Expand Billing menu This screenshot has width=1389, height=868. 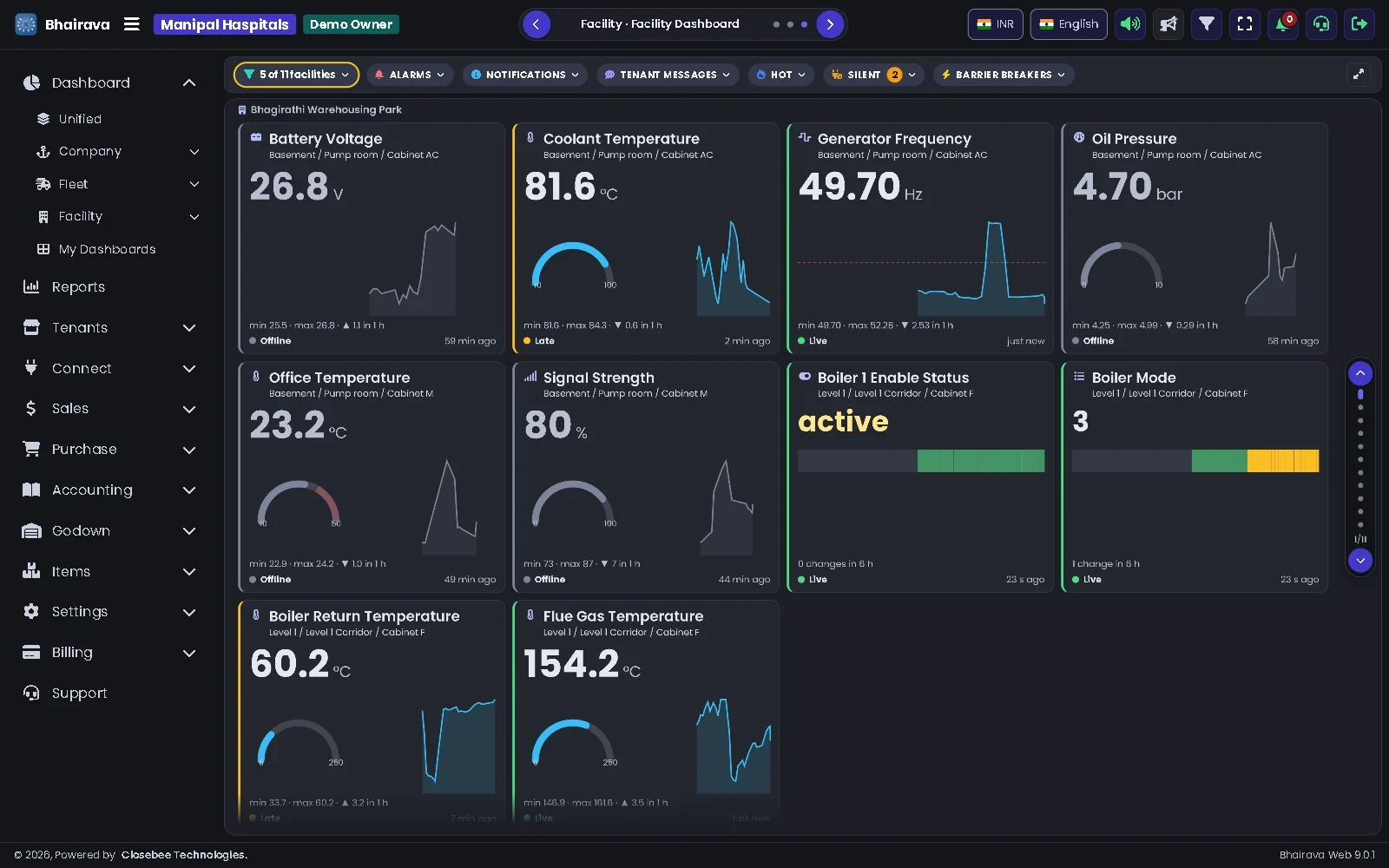[x=111, y=653]
